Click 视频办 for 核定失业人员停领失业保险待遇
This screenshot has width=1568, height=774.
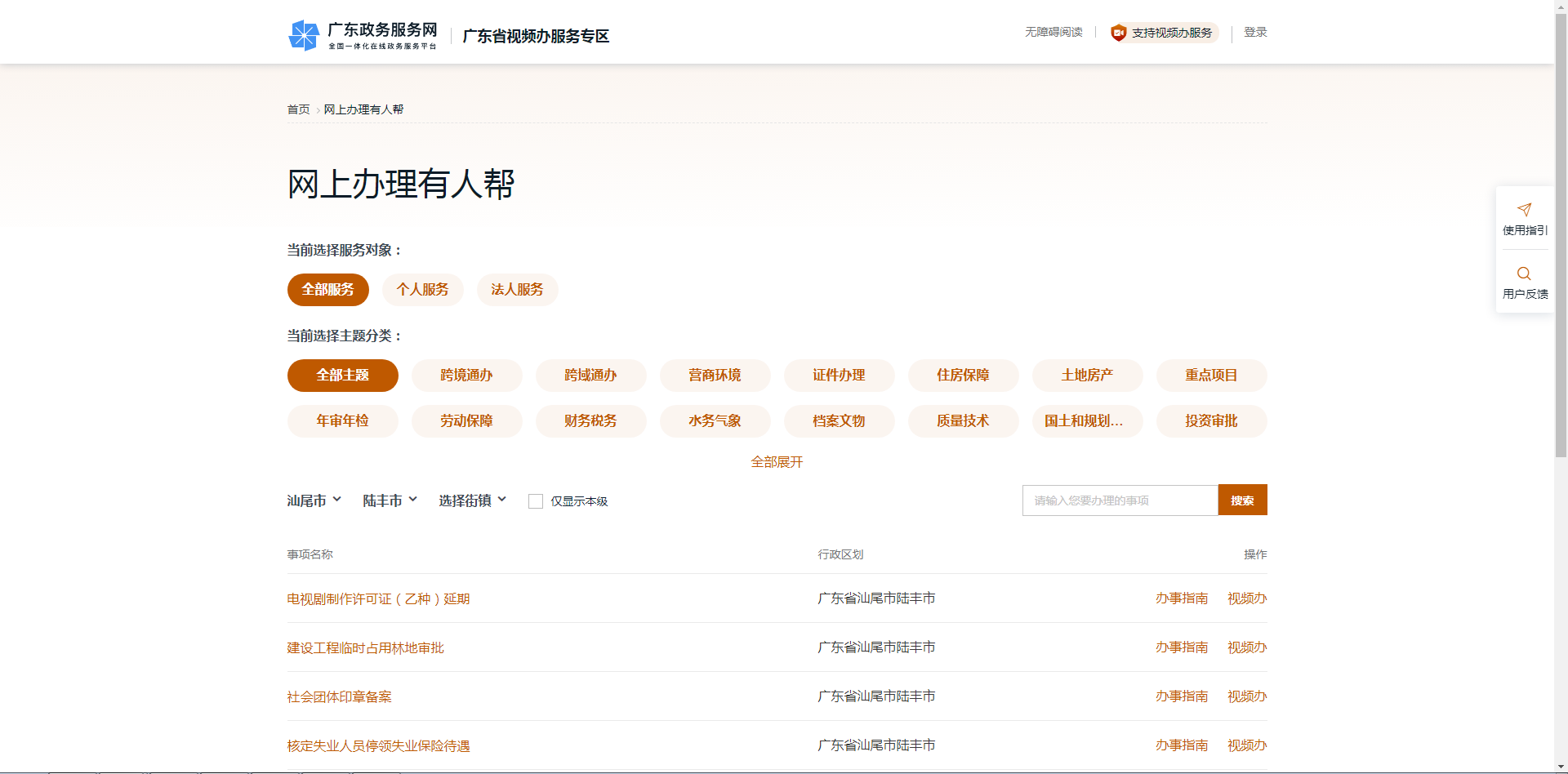[x=1245, y=745]
